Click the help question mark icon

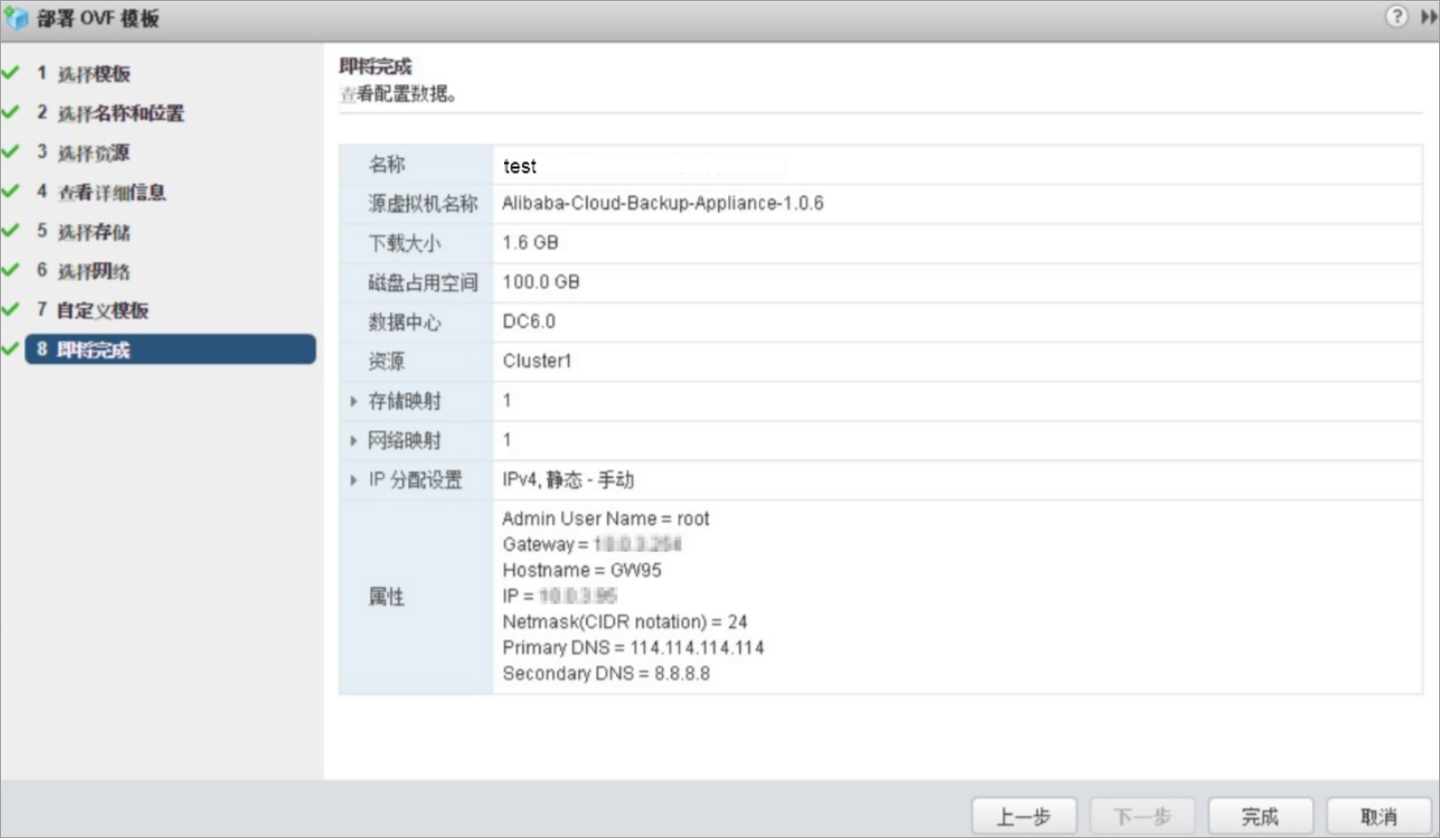[x=1398, y=17]
